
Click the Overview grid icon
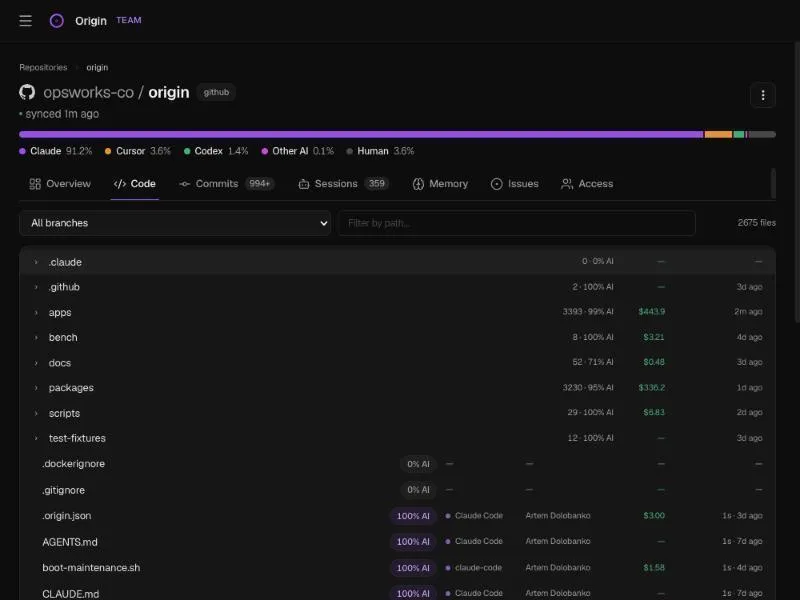click(35, 184)
